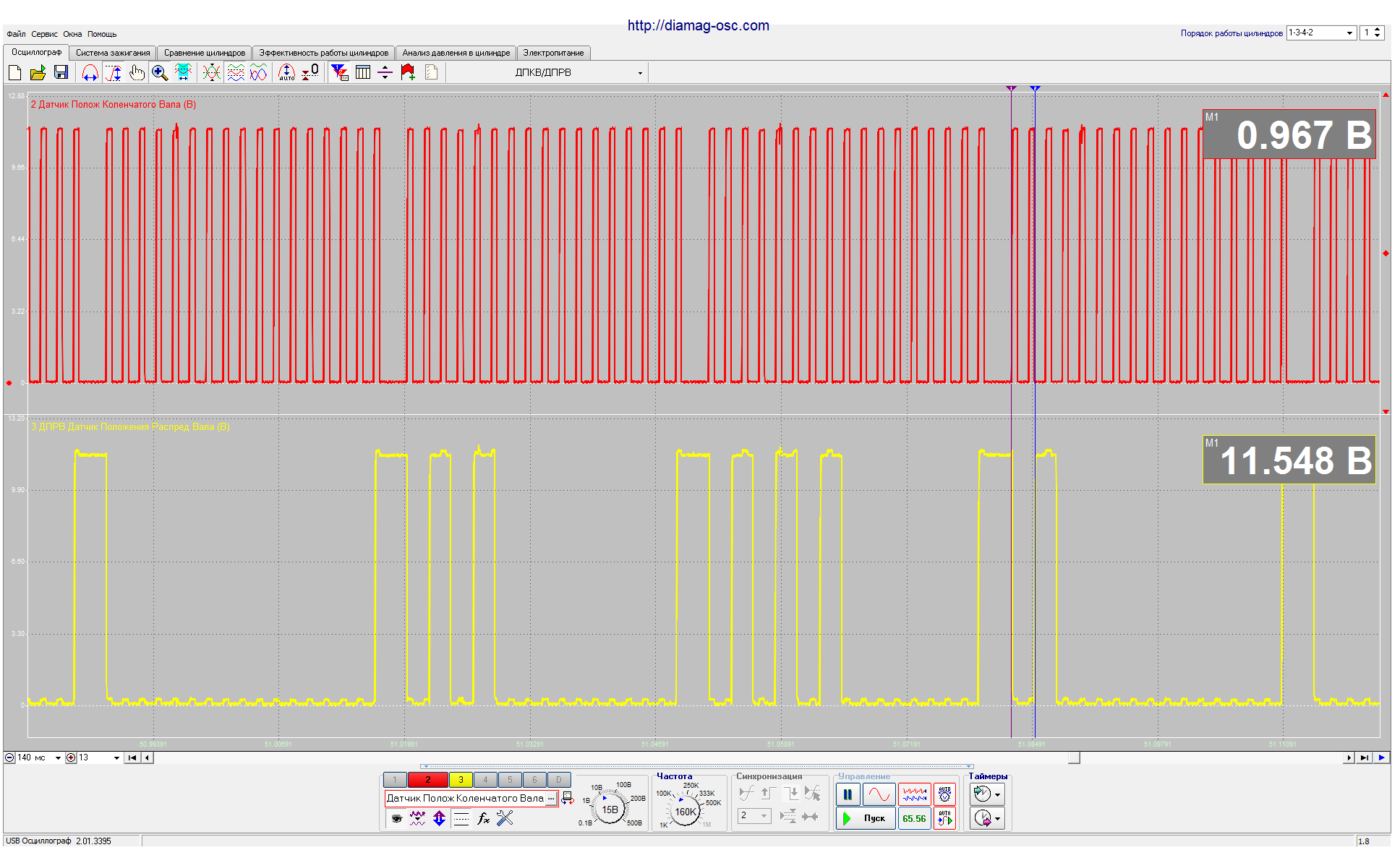Screen dimensions: 1400x850
Task: Click the sensor preset reload icon
Action: [x=568, y=798]
